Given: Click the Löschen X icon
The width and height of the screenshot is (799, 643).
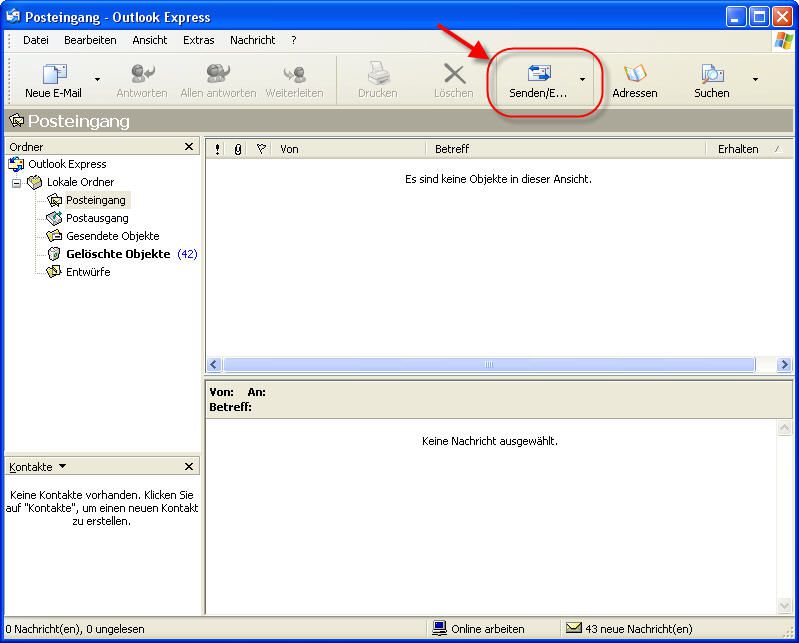Looking at the screenshot, I should [455, 74].
